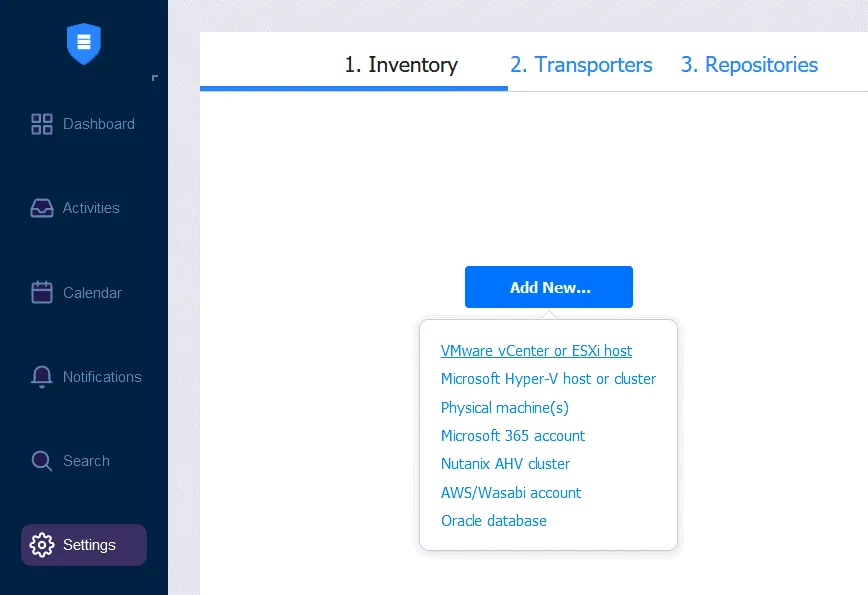The height and width of the screenshot is (595, 868).
Task: Click the Calendar icon in sidebar
Action: click(42, 293)
